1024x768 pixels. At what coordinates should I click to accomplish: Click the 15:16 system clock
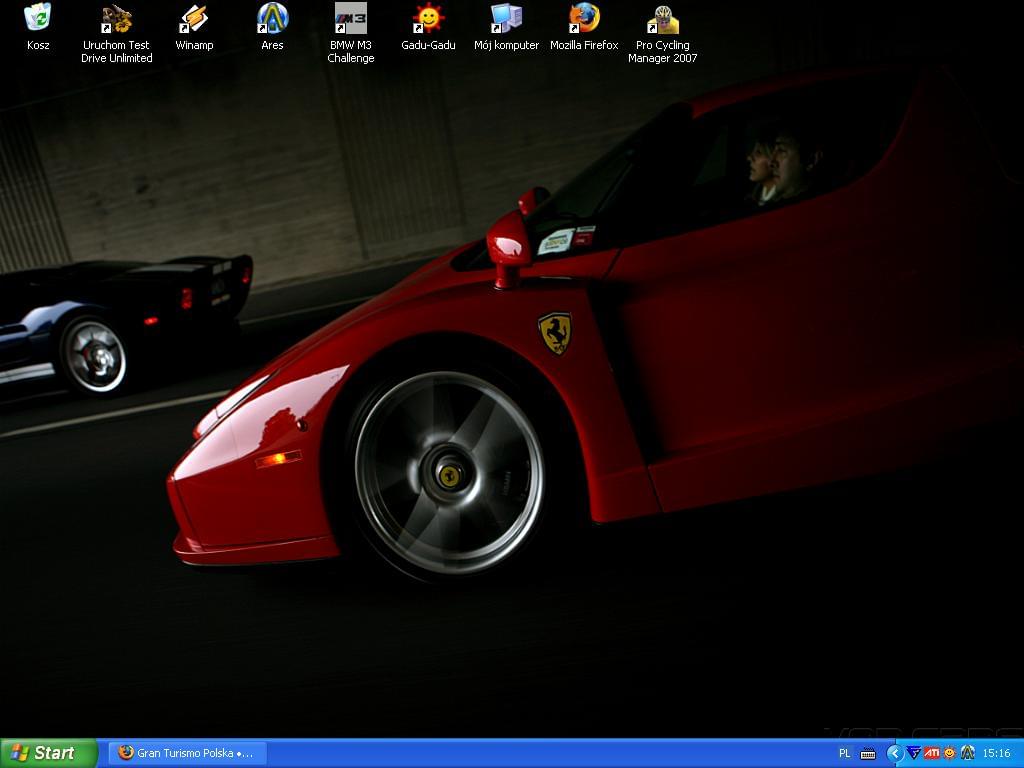[997, 754]
